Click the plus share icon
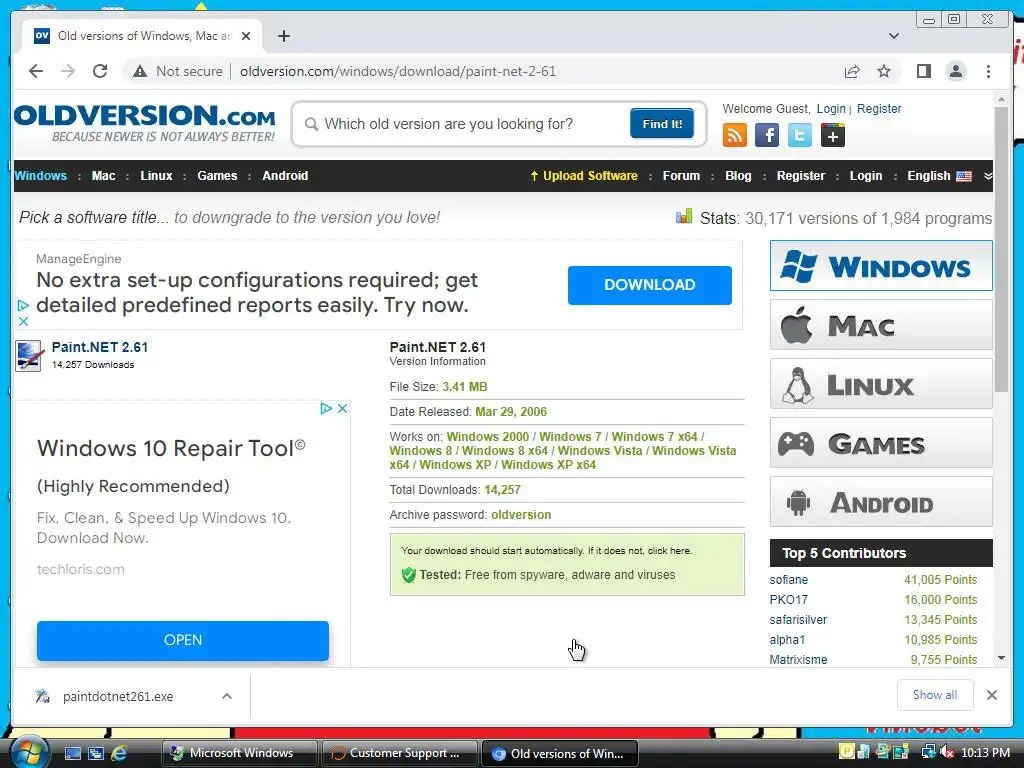 click(833, 135)
